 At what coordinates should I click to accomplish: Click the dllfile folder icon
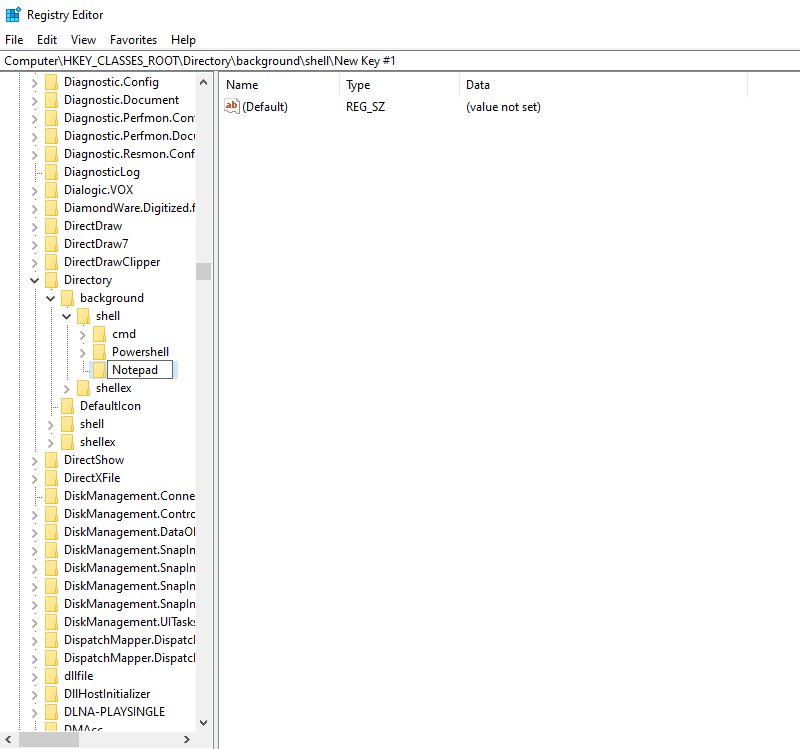[x=53, y=675]
